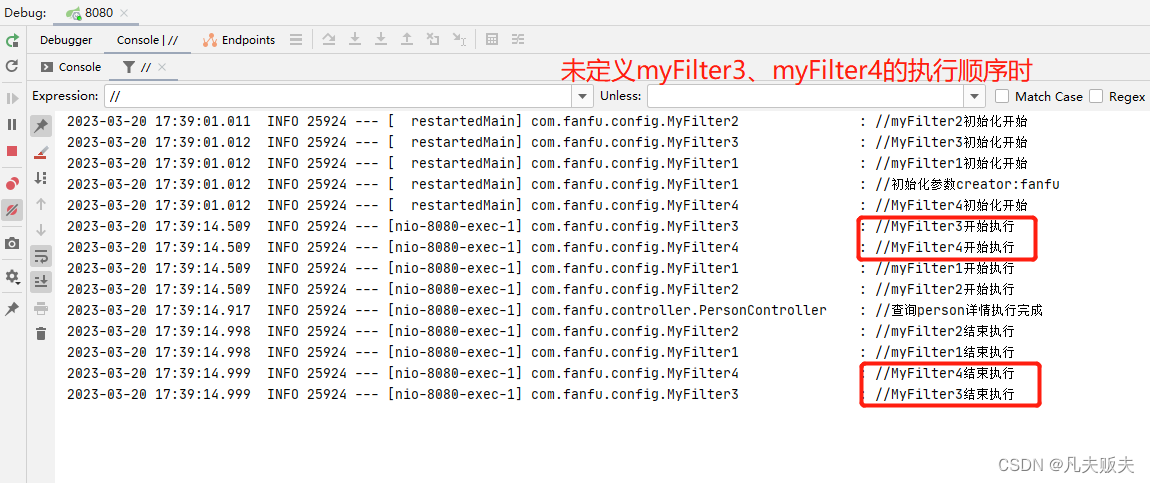Open Evaluate Expression calculator icon
The image size is (1150, 483).
[492, 40]
